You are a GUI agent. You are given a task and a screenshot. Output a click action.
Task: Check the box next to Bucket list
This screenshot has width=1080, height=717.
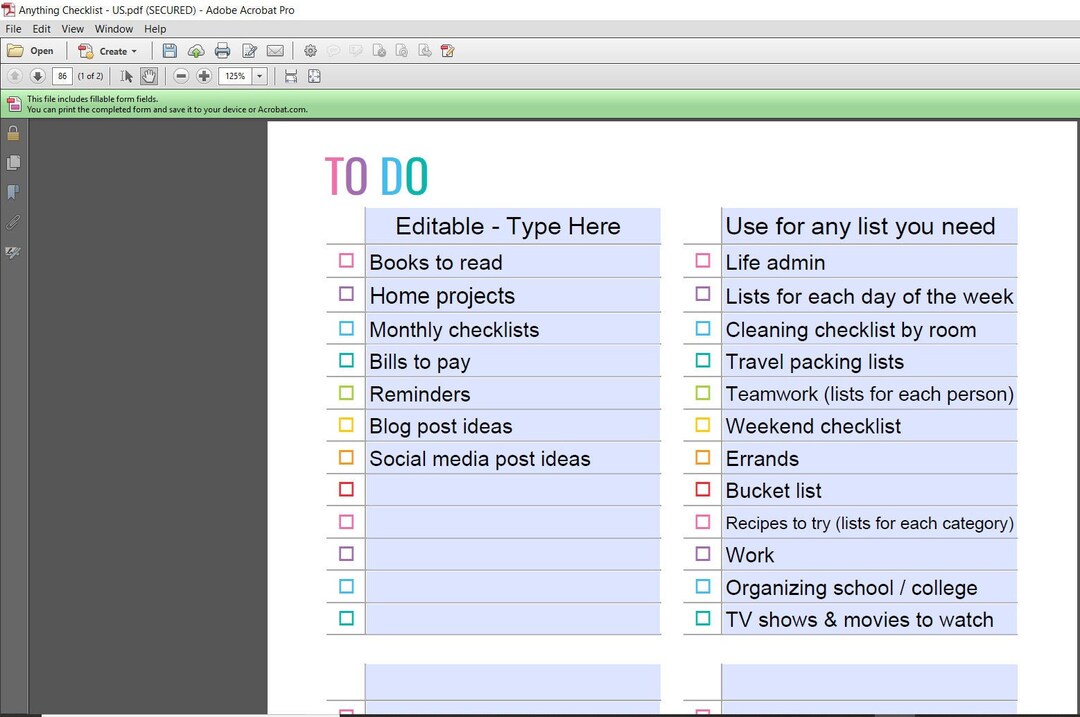(x=701, y=489)
